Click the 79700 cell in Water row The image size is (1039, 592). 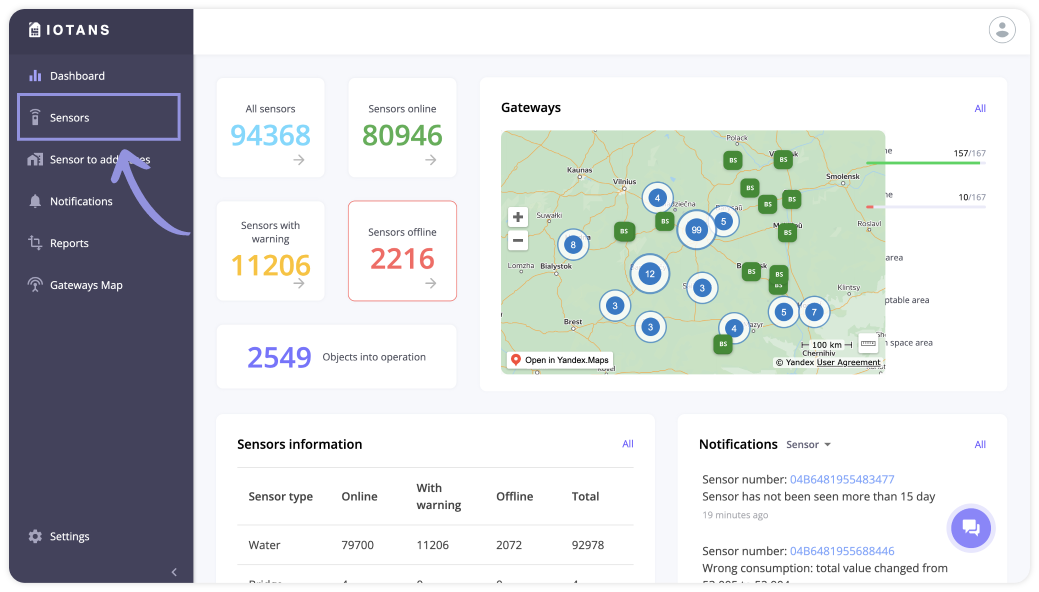pyautogui.click(x=358, y=545)
